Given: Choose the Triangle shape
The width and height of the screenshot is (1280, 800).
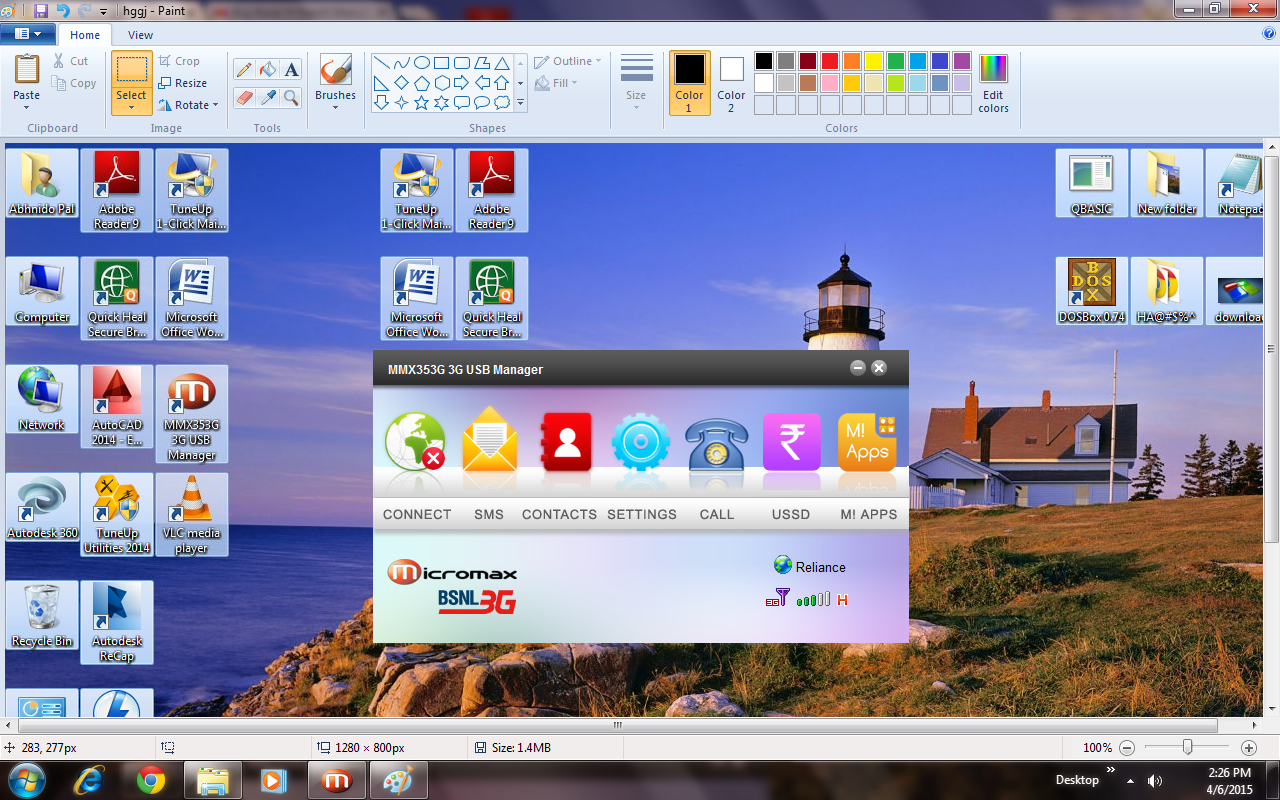Looking at the screenshot, I should pyautogui.click(x=502, y=63).
